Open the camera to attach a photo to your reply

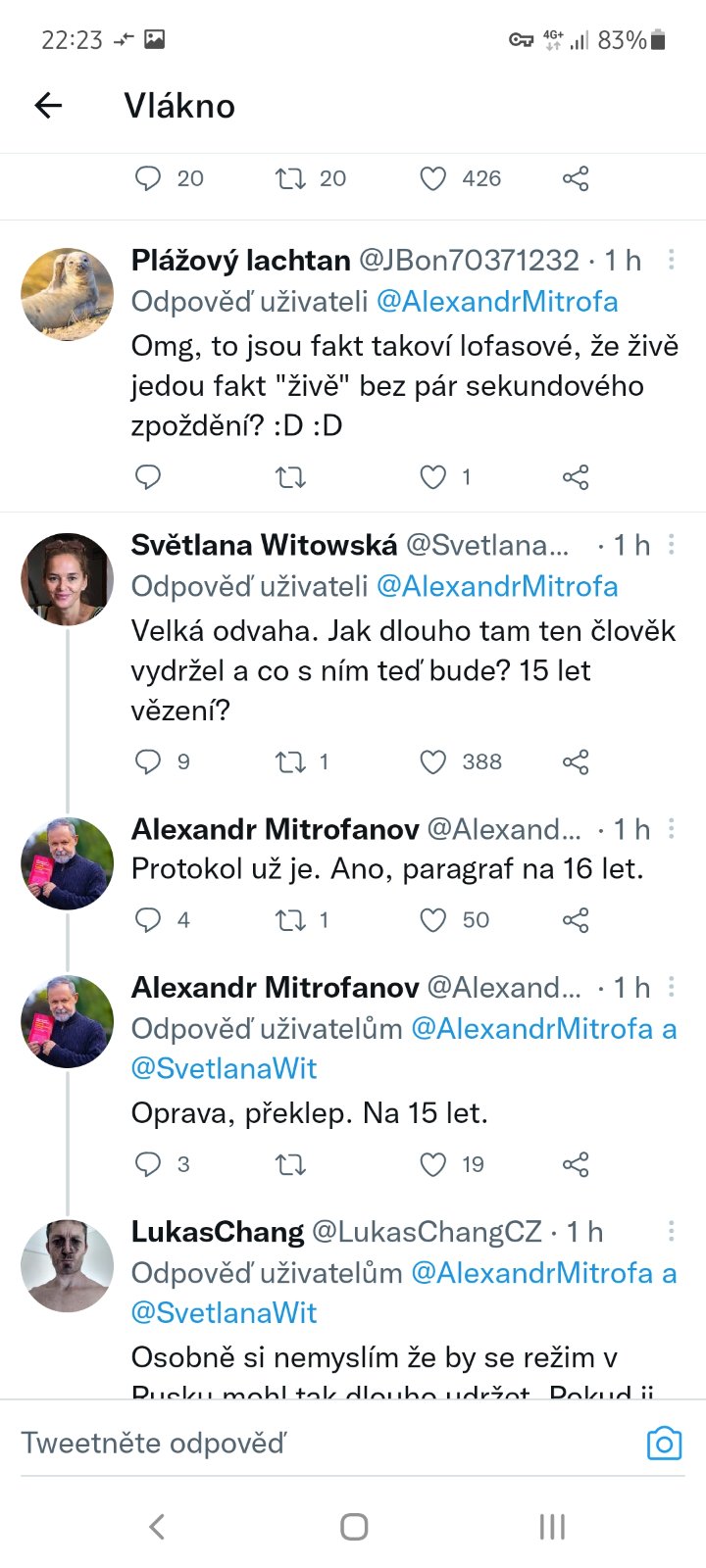(x=664, y=1443)
